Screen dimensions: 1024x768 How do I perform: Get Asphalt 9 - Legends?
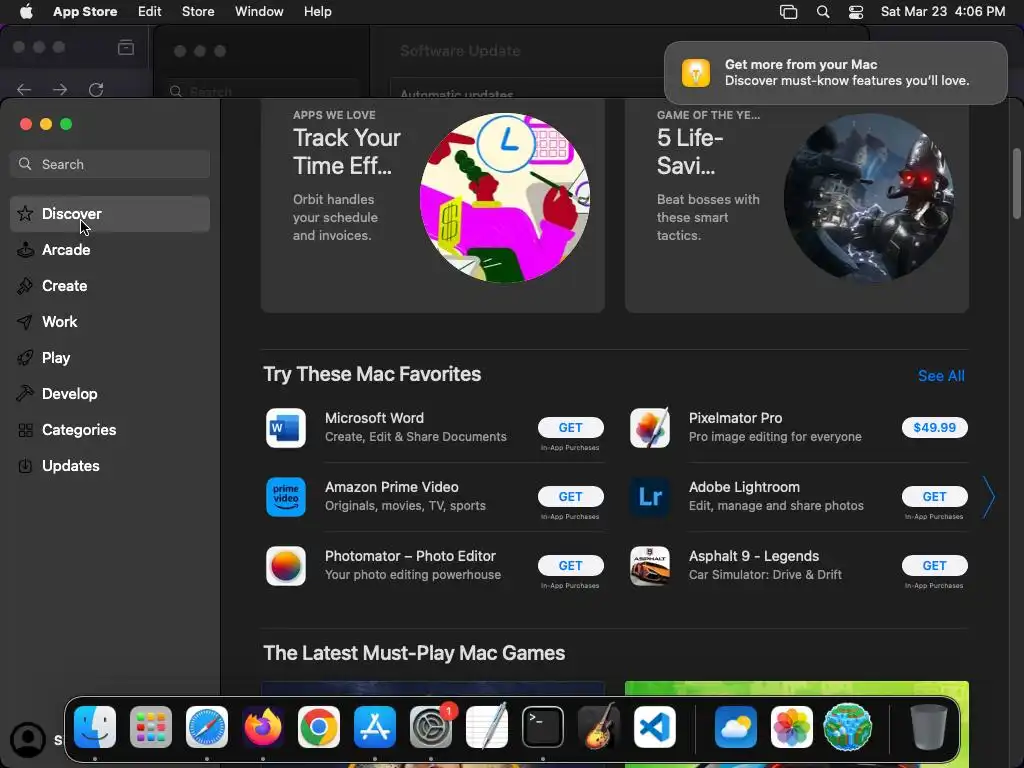pos(935,566)
